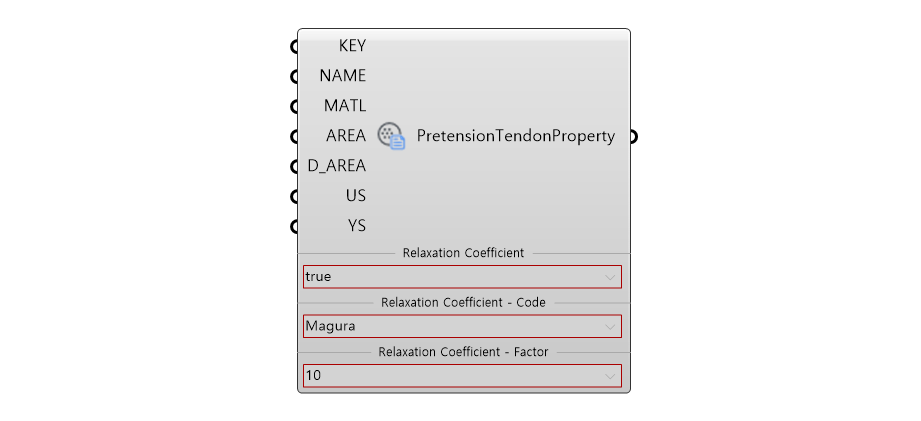The height and width of the screenshot is (421, 921).
Task: Click the YS input connector
Action: (x=294, y=226)
